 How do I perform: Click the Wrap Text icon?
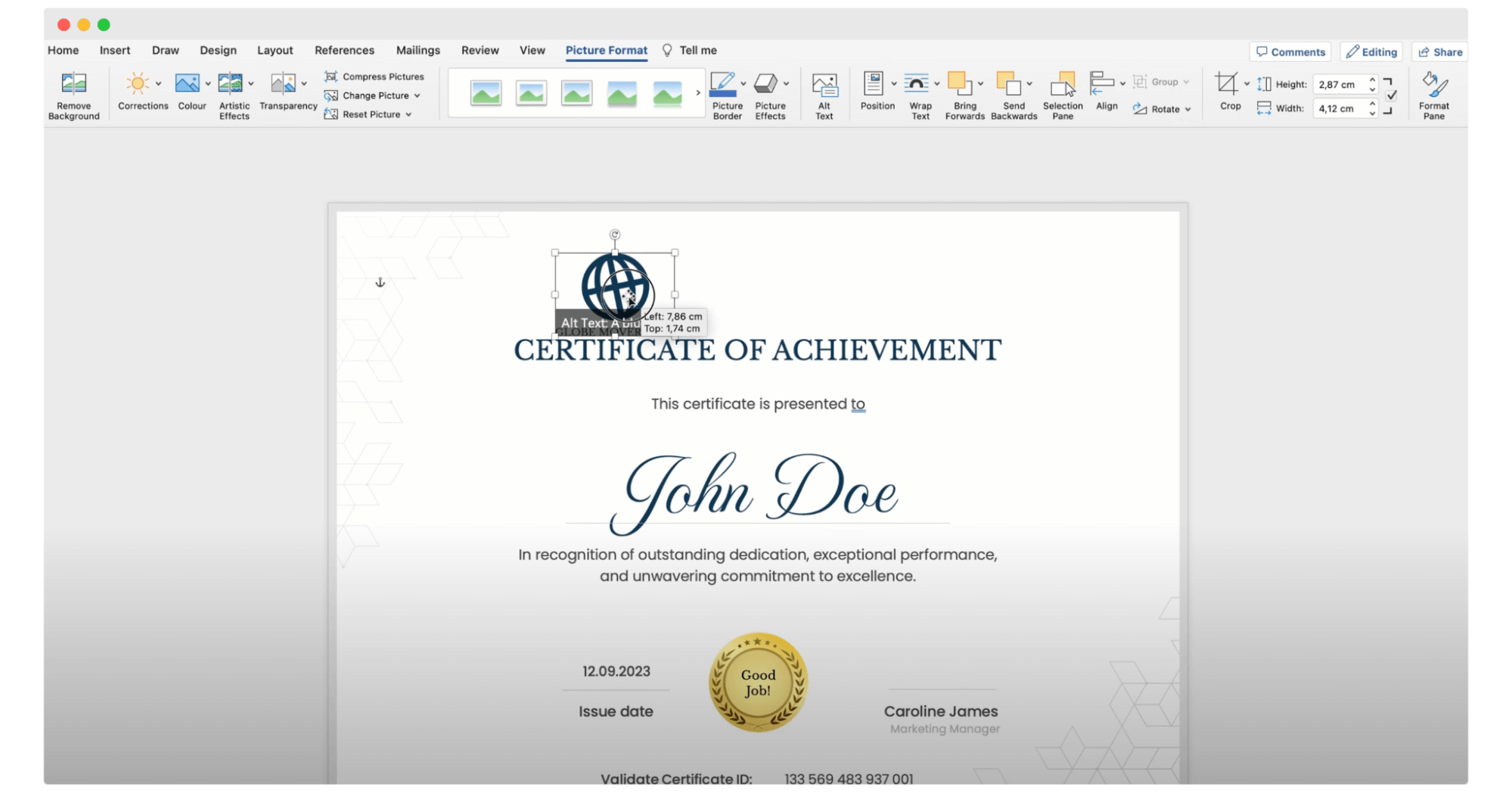(916, 83)
